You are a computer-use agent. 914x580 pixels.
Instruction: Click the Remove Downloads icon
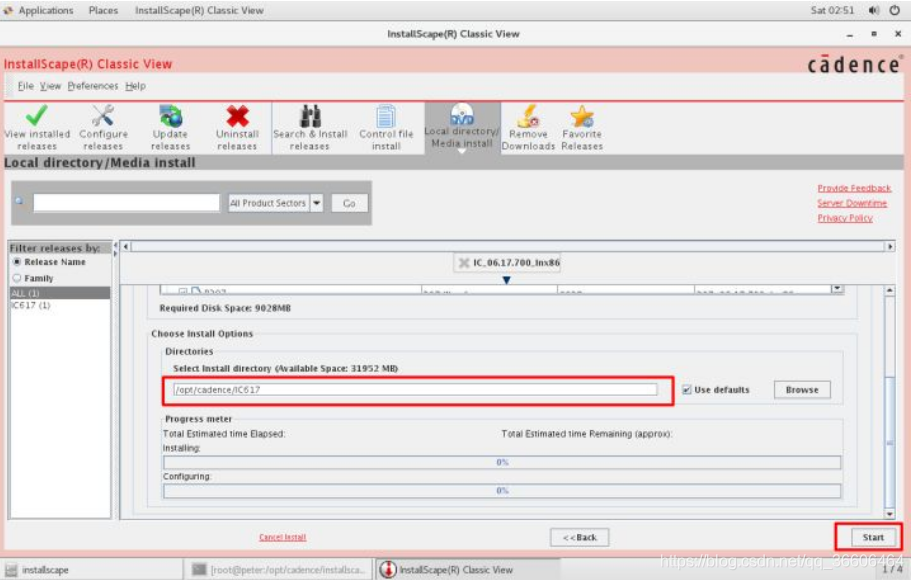[528, 125]
